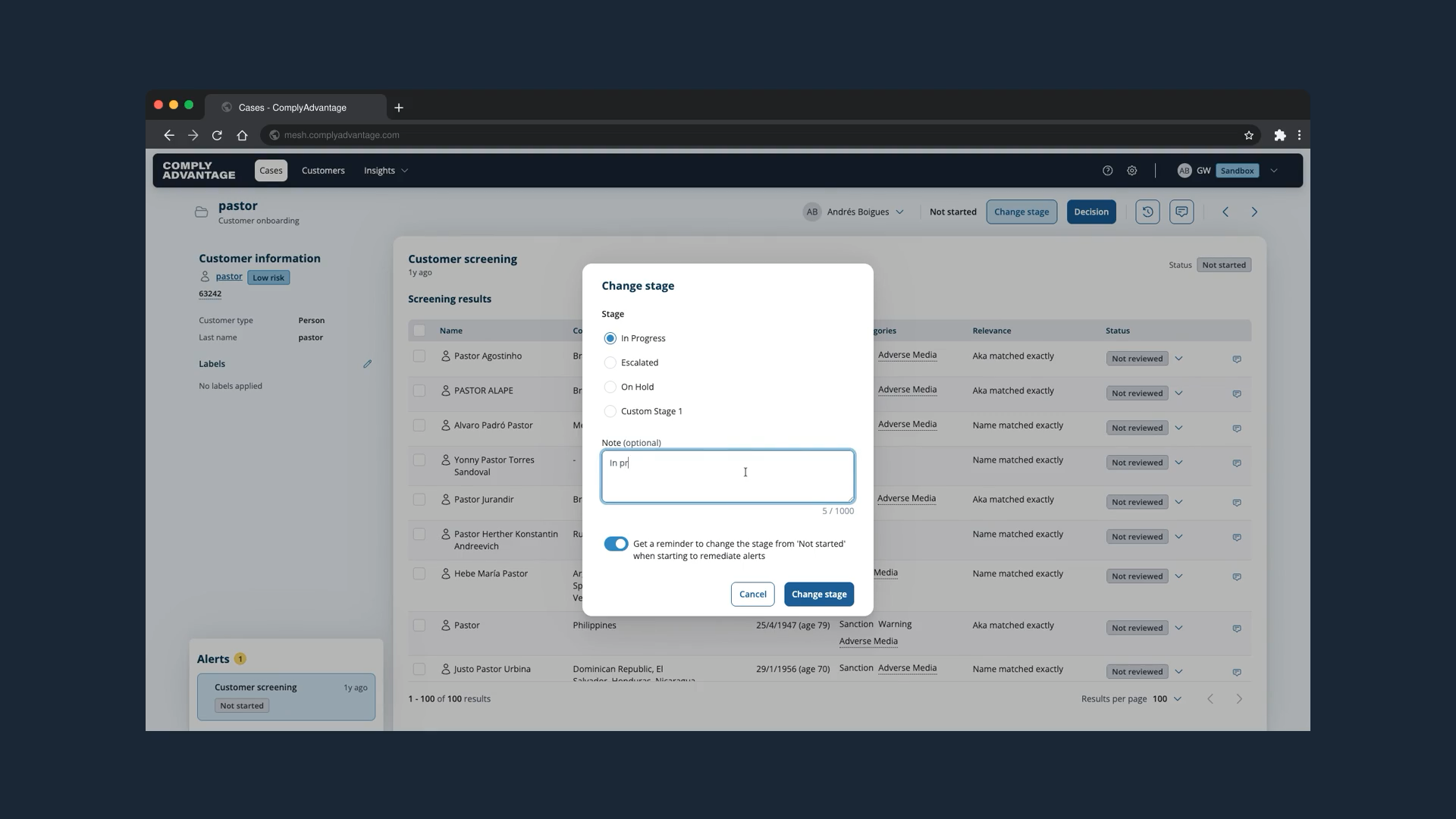Open browser three-dot menu

pos(1300,135)
